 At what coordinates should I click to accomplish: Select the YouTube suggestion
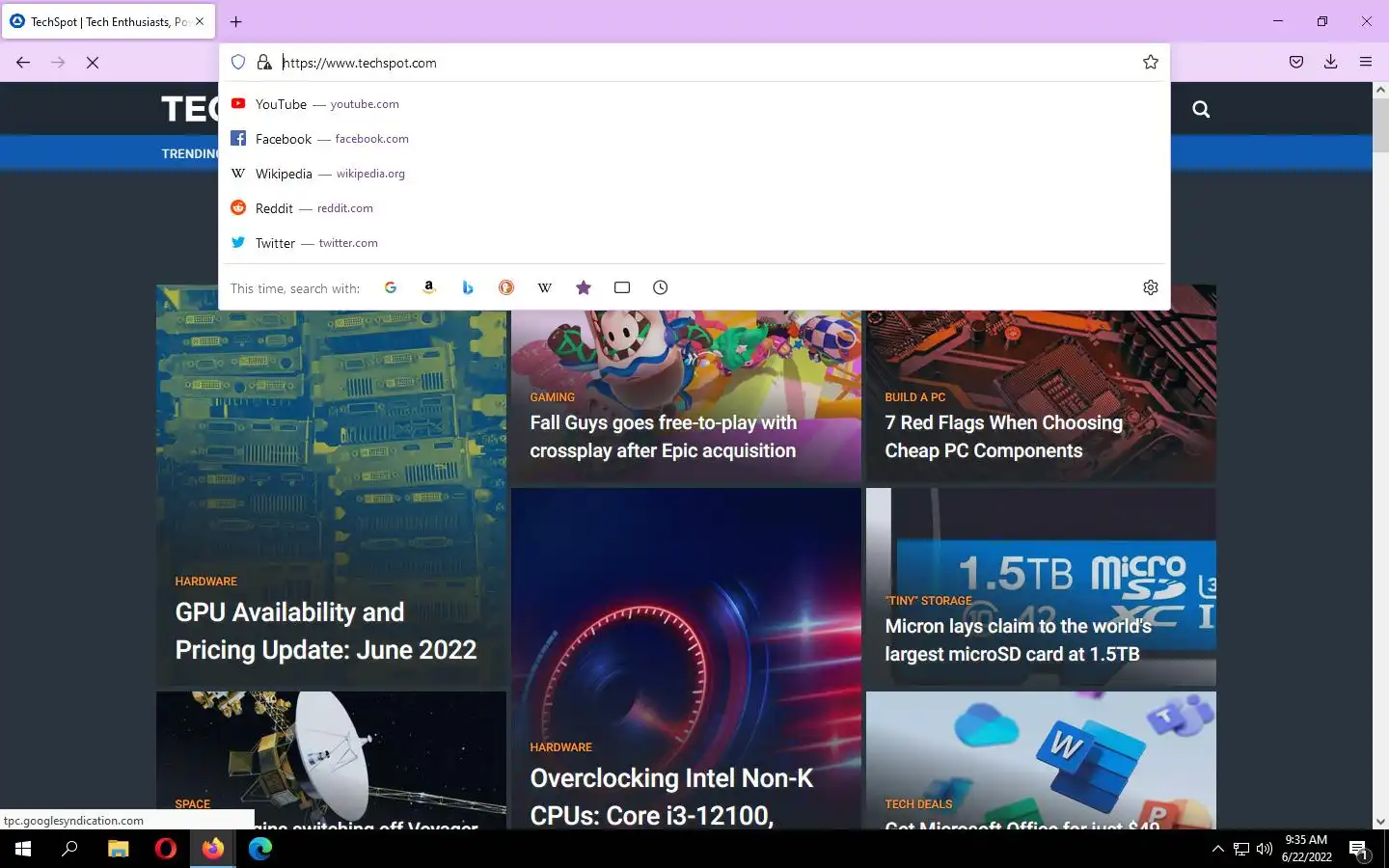point(694,104)
